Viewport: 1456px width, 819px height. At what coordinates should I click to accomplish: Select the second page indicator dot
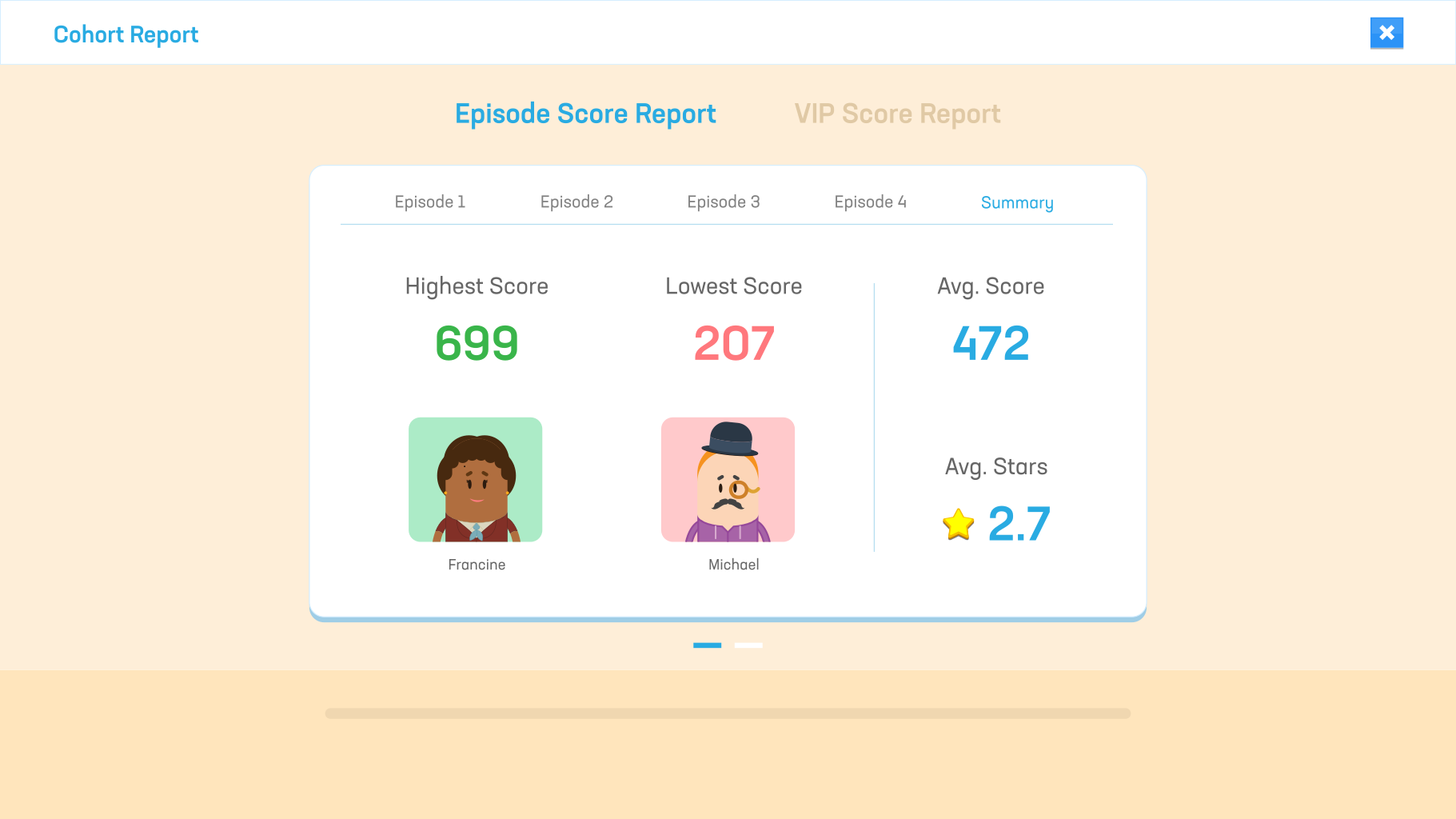coord(748,645)
